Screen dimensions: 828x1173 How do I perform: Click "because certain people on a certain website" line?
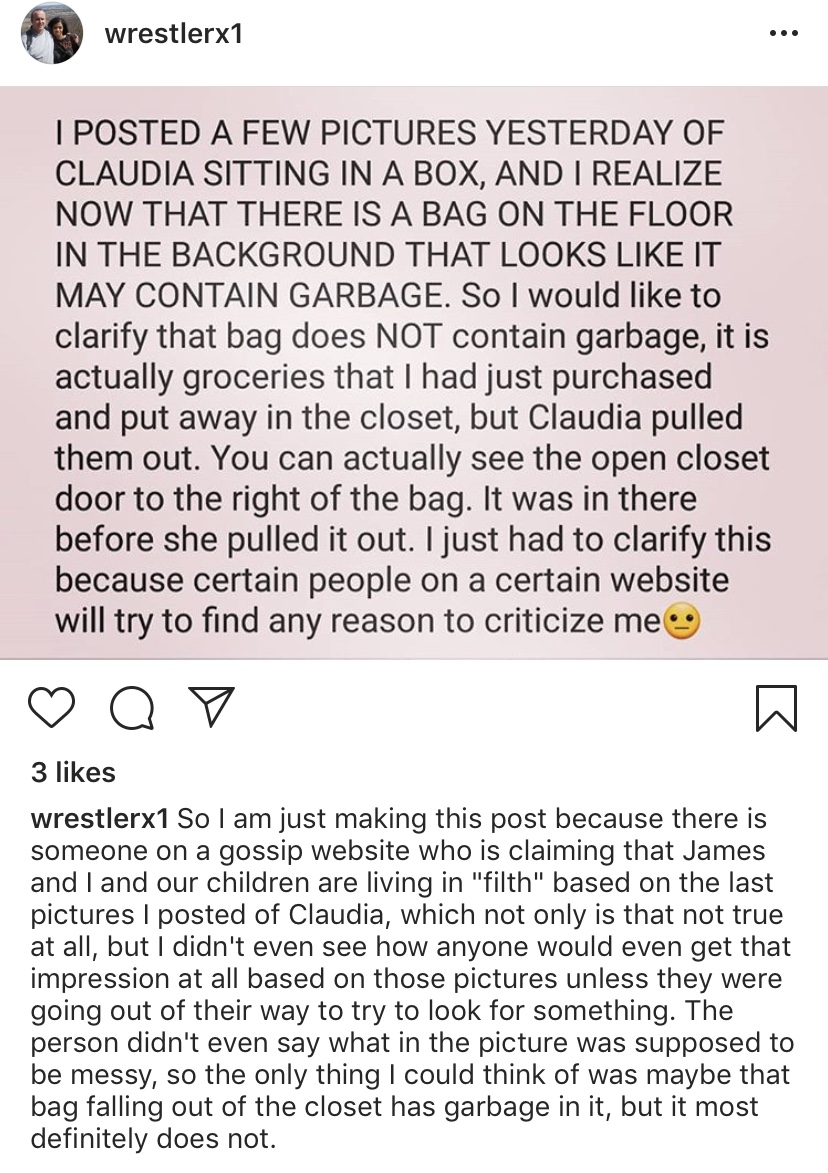[x=392, y=581]
